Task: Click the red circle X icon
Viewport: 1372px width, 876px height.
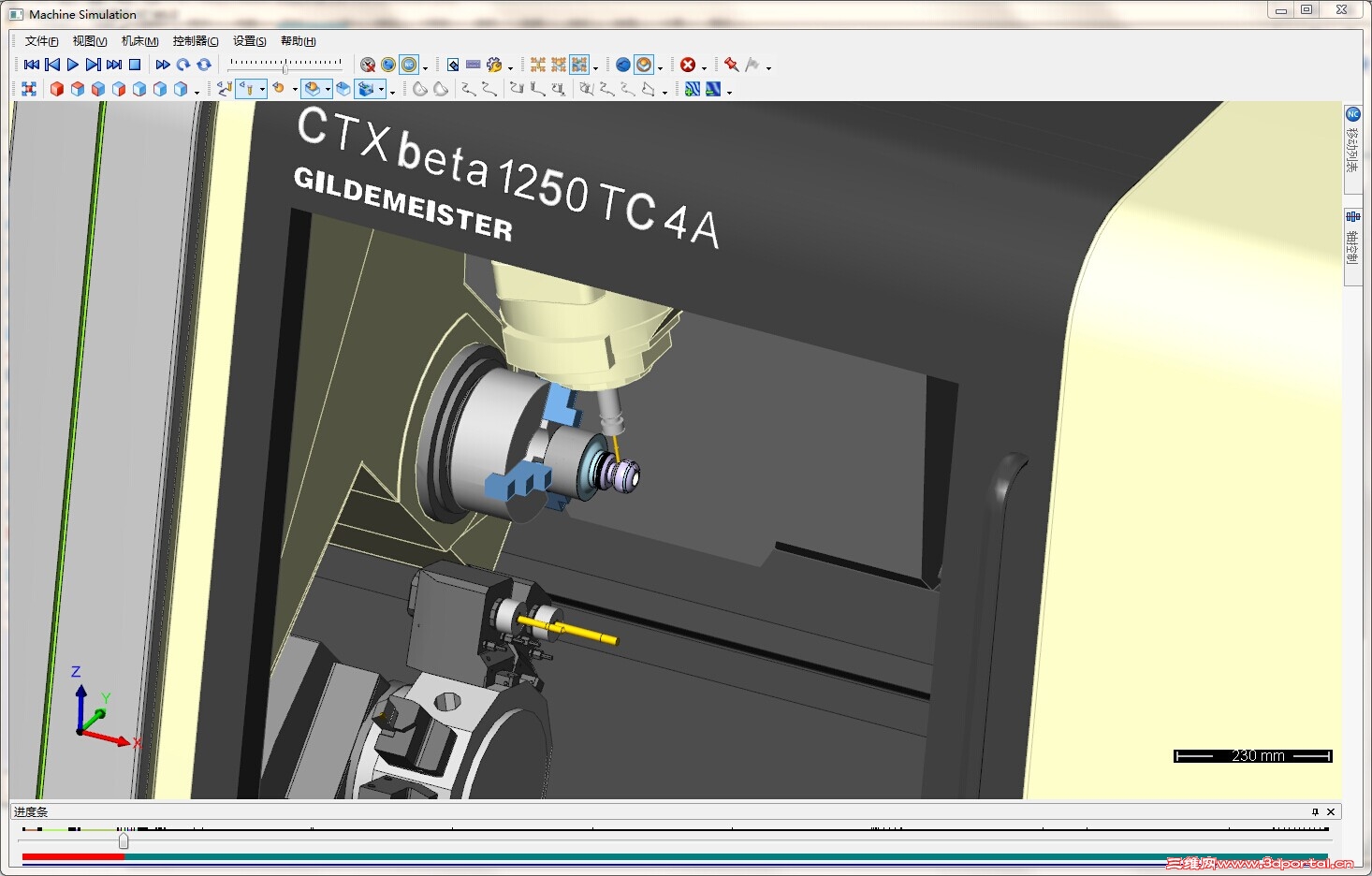Action: (688, 65)
